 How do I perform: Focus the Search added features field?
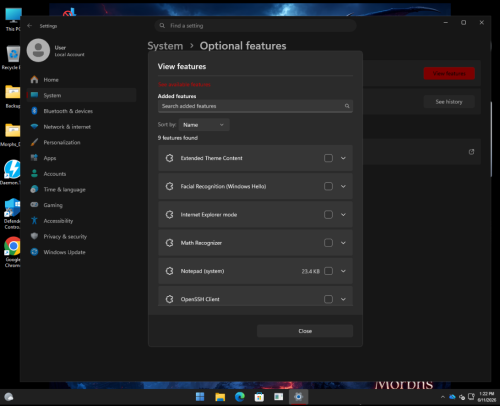[255, 106]
